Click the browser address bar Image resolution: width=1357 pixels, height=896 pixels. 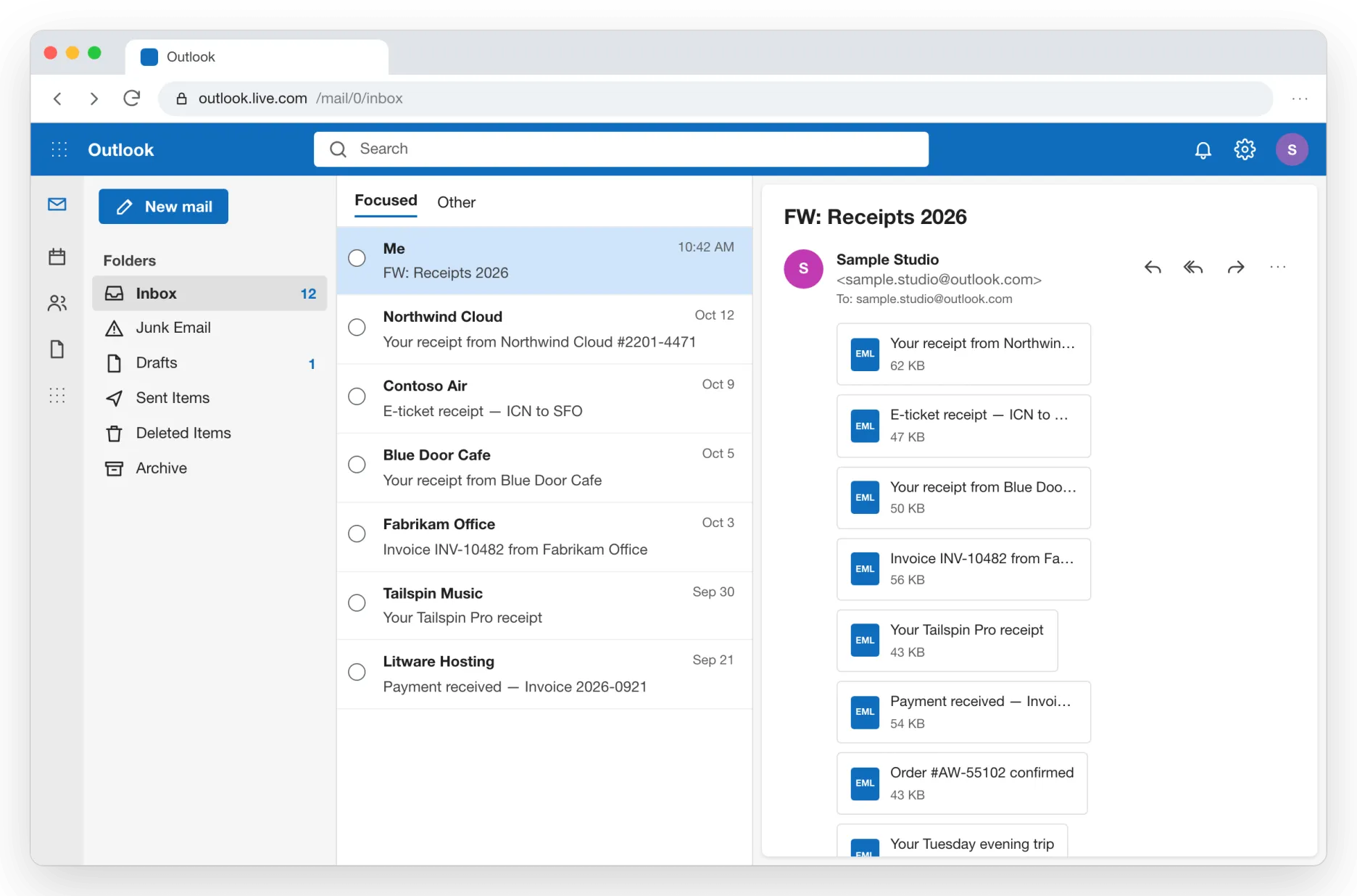[715, 98]
